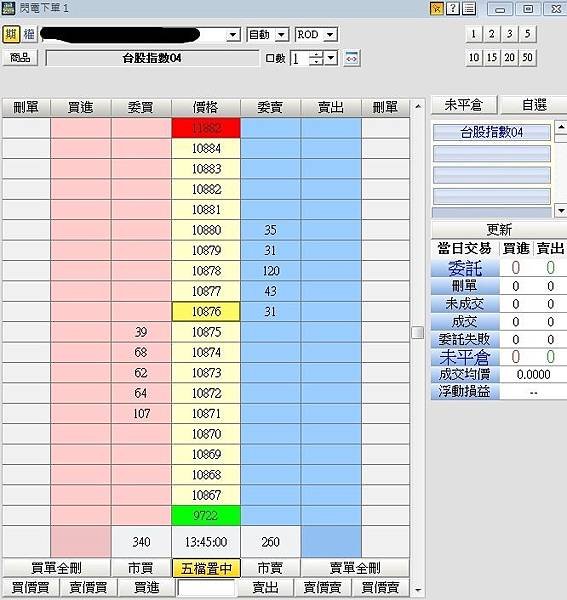Click 買單全刪 to cancel all buys
Image resolution: width=567 pixels, height=600 pixels.
coord(56,568)
